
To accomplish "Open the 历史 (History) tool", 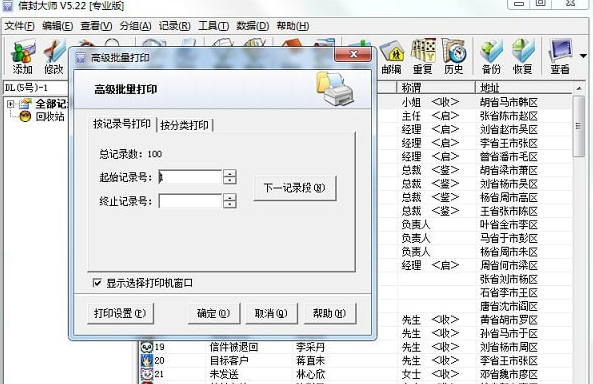I will (x=453, y=57).
